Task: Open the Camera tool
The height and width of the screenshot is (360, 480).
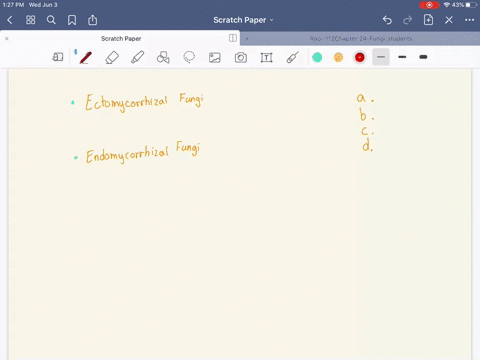Action: (x=241, y=57)
